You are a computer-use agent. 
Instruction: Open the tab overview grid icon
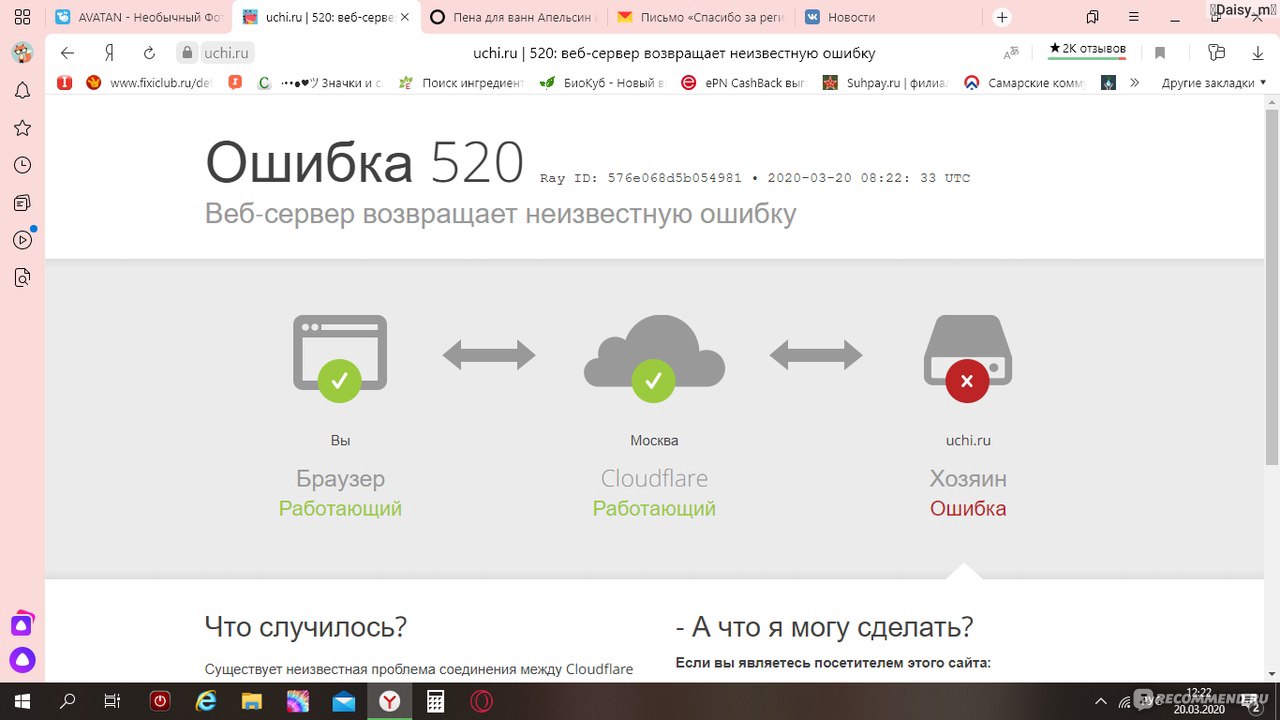[x=22, y=17]
